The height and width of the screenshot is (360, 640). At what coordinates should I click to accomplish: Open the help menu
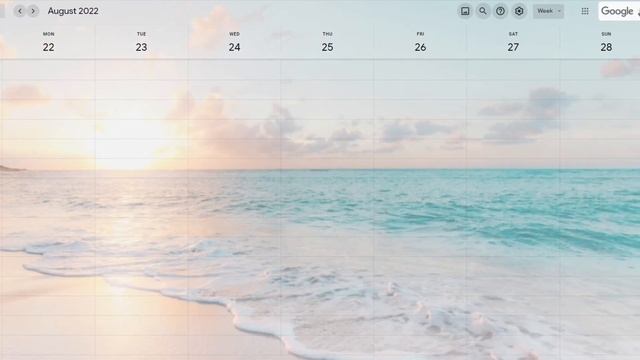(x=500, y=11)
